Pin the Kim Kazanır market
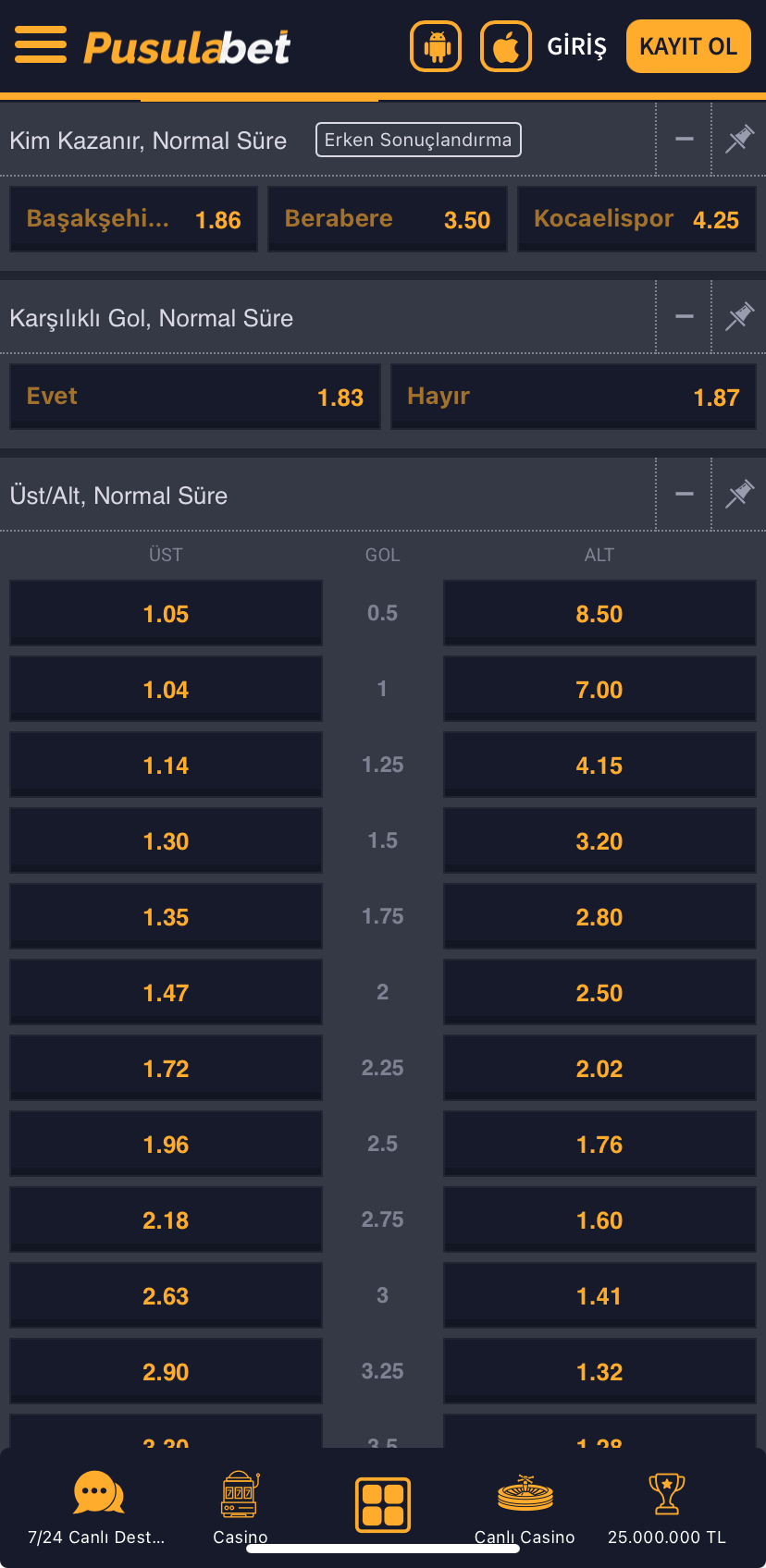This screenshot has height=1568, width=766. pos(739,140)
